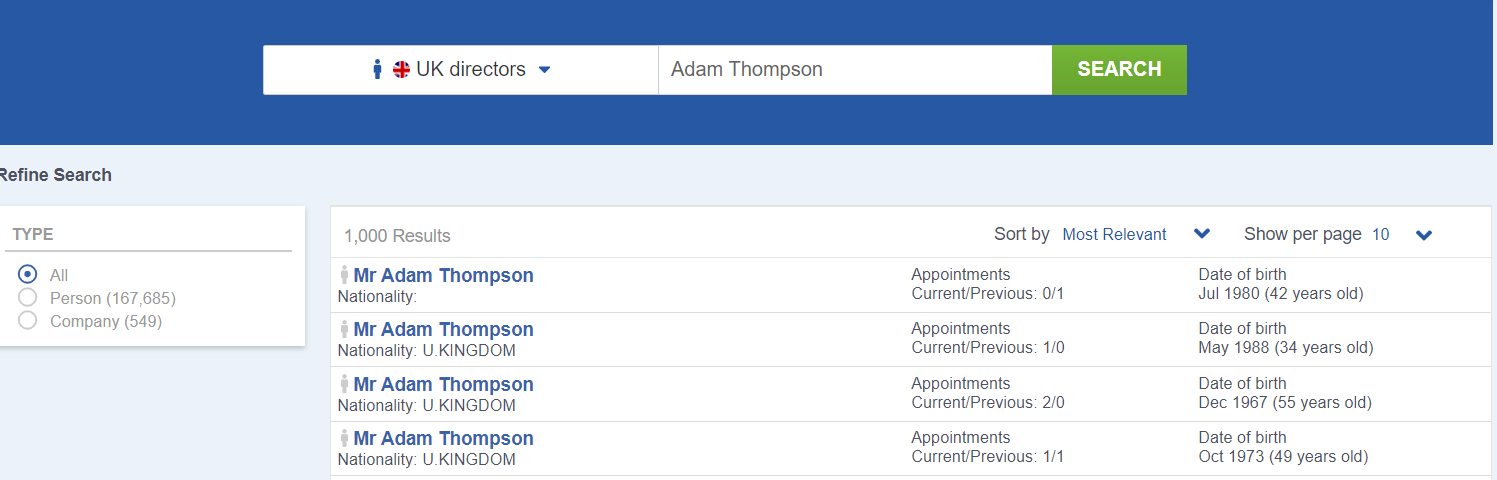The height and width of the screenshot is (480, 1497).
Task: Click person icon beside Adam Thompson born Jul 1980
Action: (x=344, y=275)
